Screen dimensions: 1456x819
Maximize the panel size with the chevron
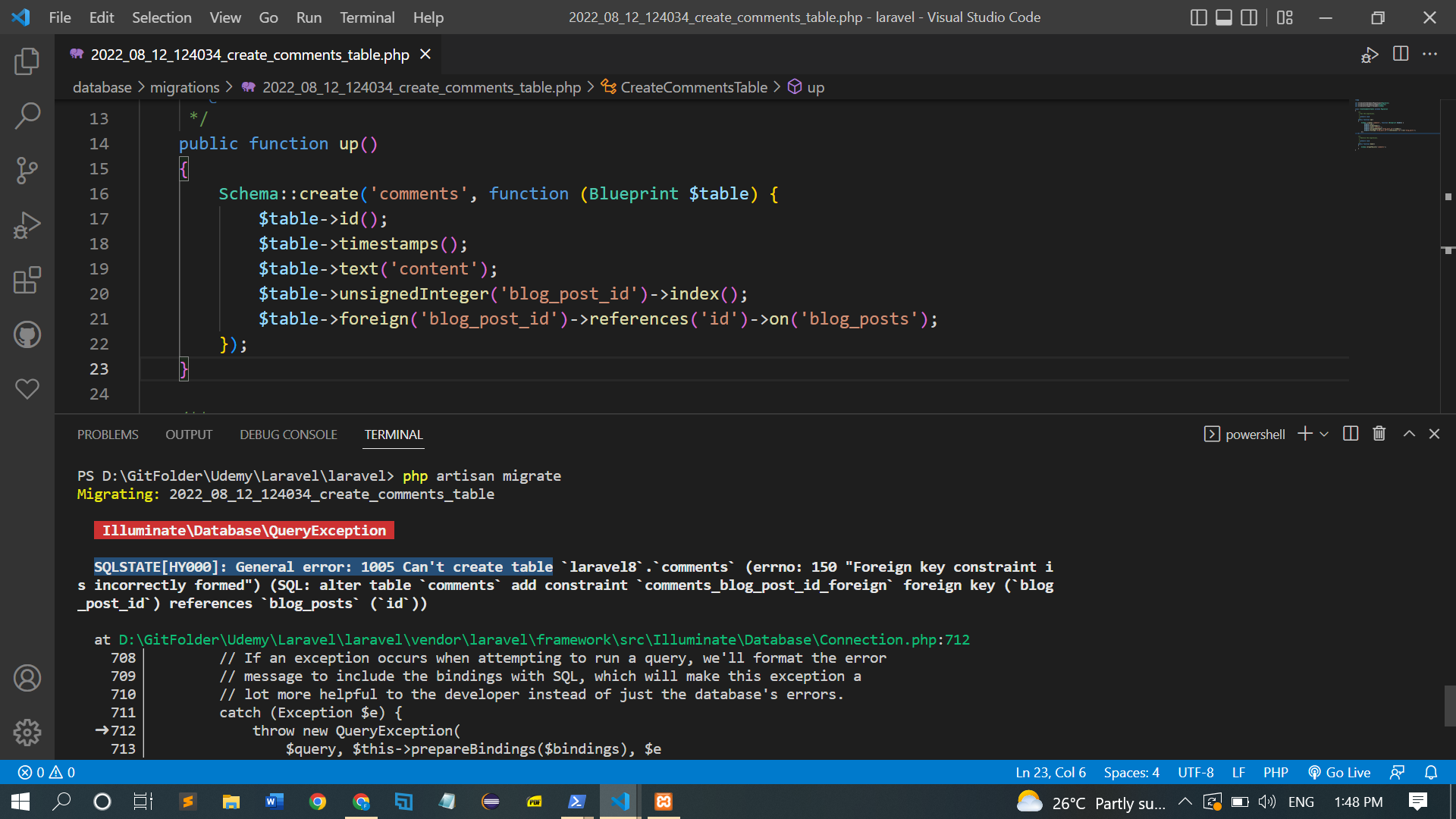[x=1409, y=434]
